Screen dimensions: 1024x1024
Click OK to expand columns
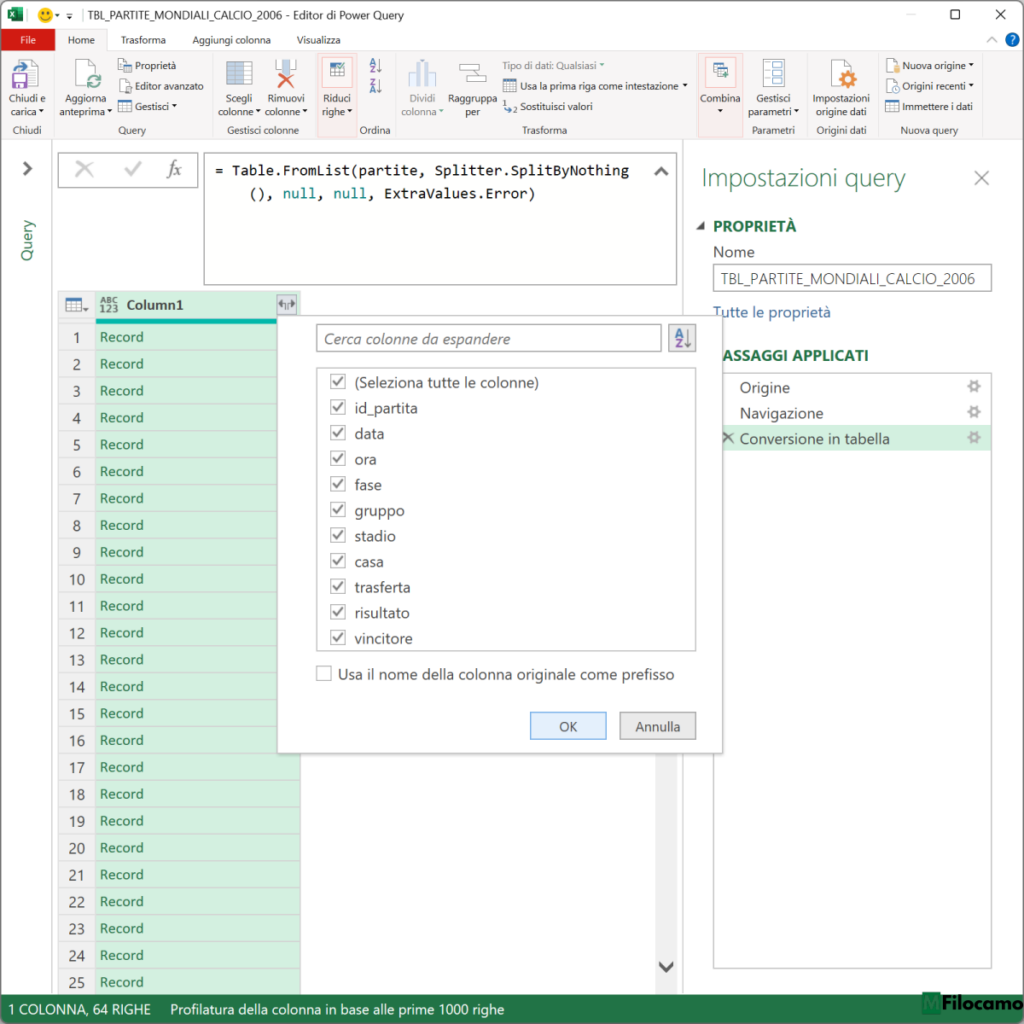(568, 726)
